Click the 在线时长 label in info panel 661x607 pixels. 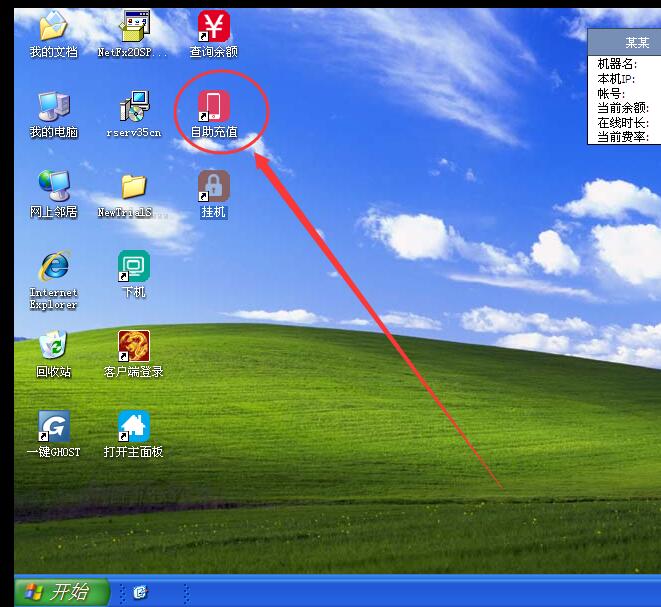(623, 123)
